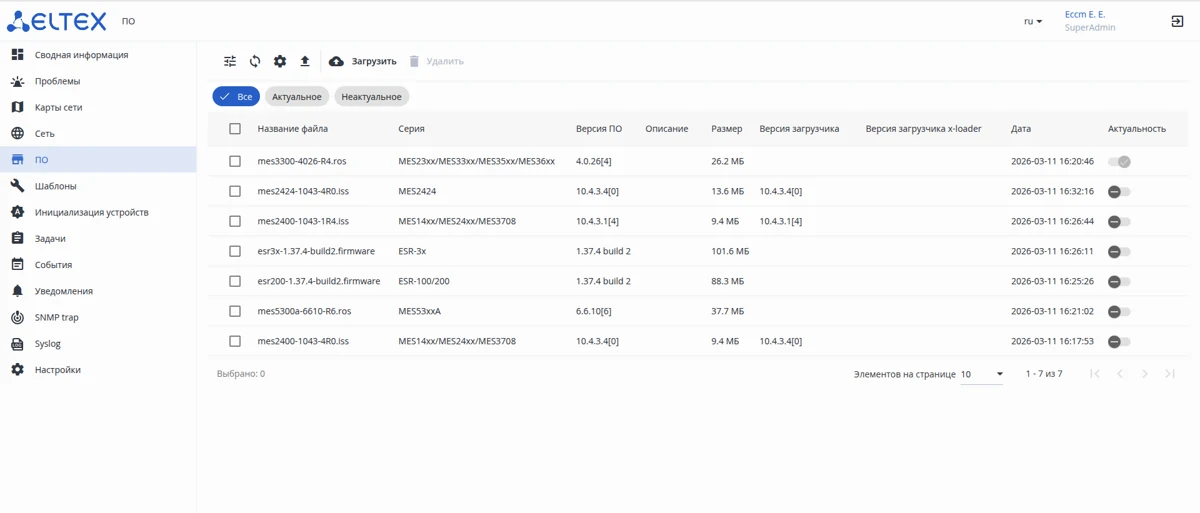
Task: Tick checkbox for mes5300a-6610-R6.ros
Action: (235, 311)
